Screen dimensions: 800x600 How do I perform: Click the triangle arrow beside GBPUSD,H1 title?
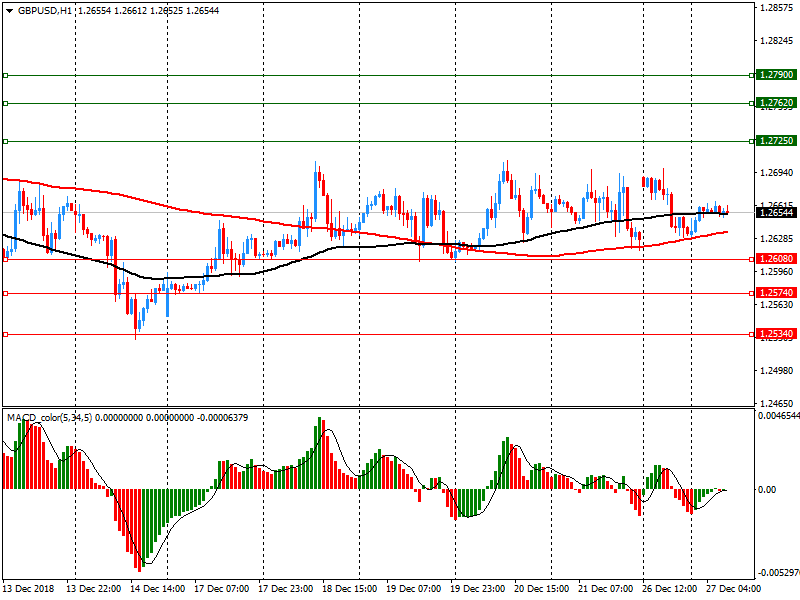pos(9,10)
